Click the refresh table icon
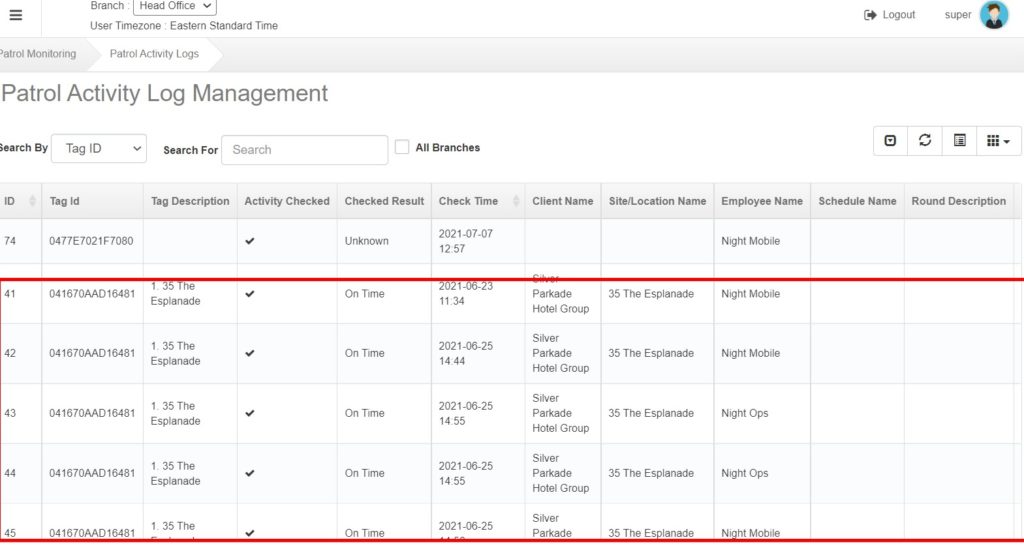The width and height of the screenshot is (1024, 559). pos(925,141)
